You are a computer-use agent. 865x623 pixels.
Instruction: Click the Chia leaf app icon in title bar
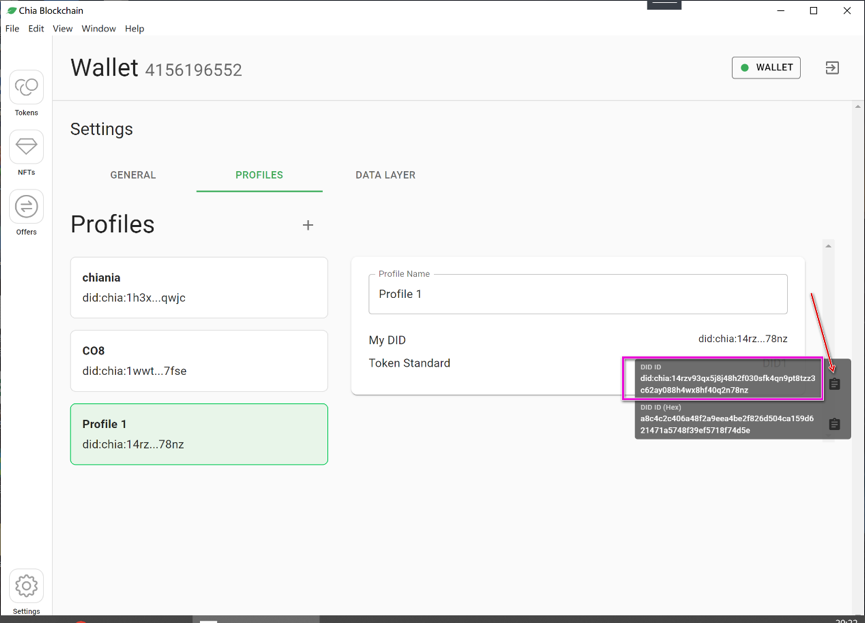point(11,10)
